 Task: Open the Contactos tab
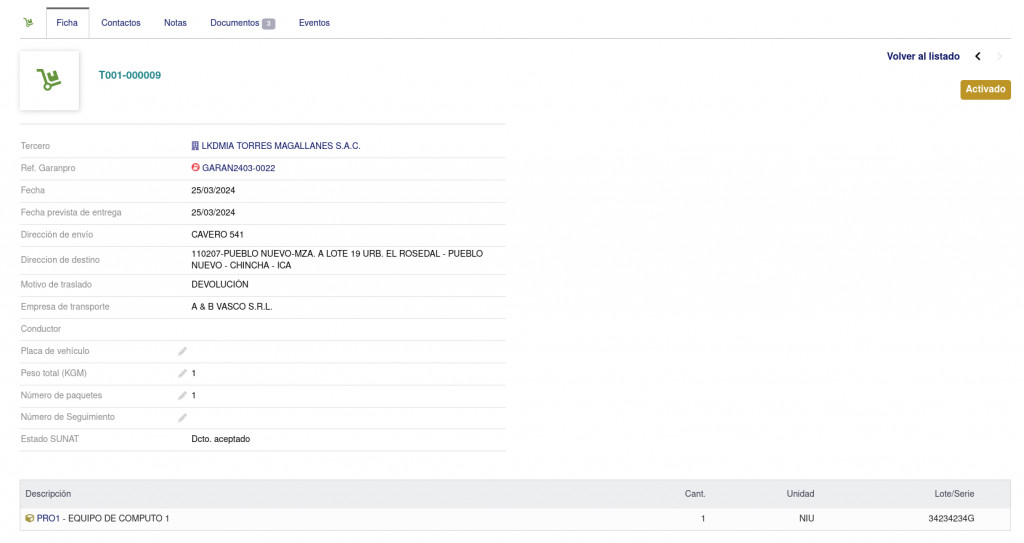[121, 23]
